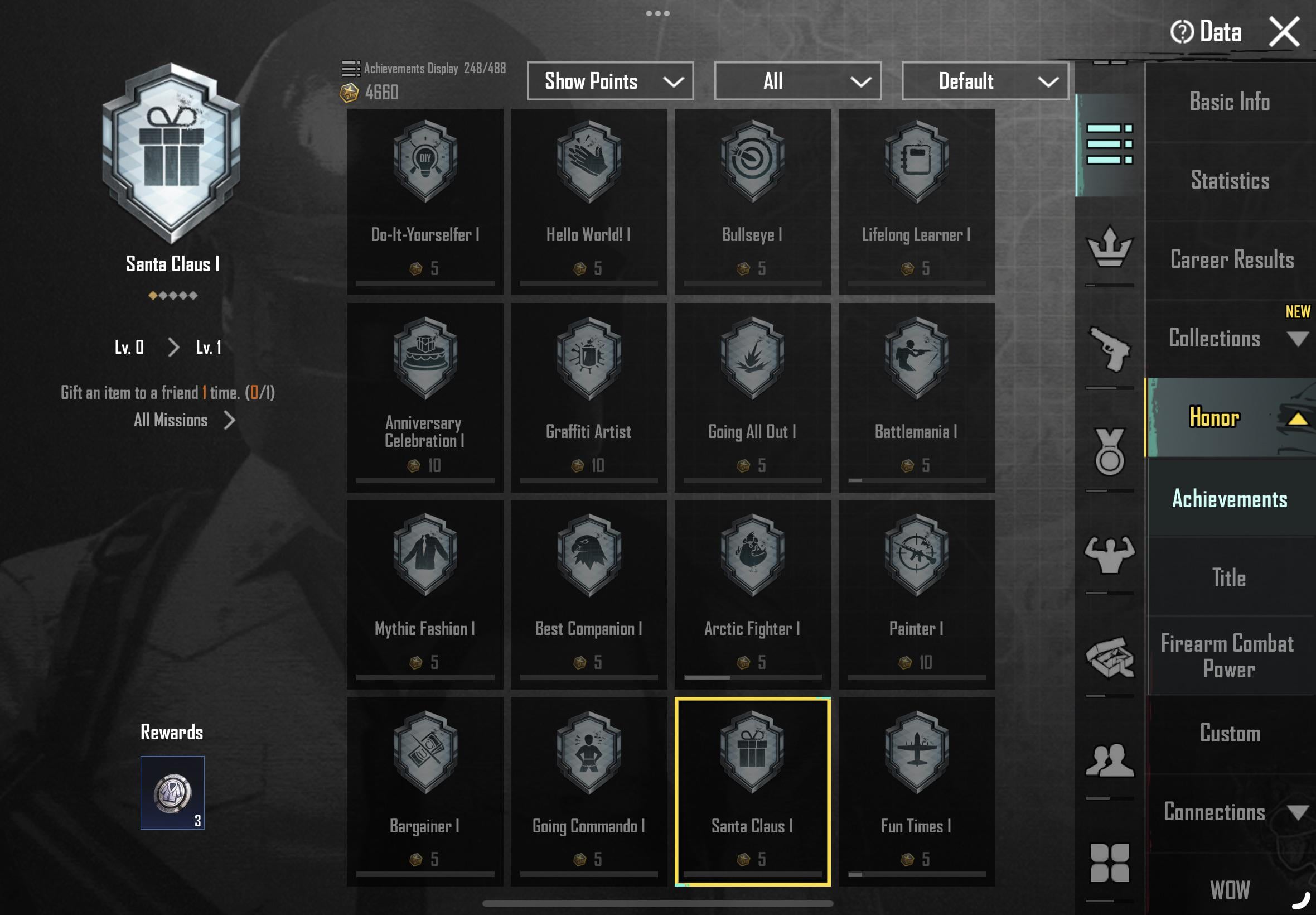Open the medal achievements category

(1109, 451)
